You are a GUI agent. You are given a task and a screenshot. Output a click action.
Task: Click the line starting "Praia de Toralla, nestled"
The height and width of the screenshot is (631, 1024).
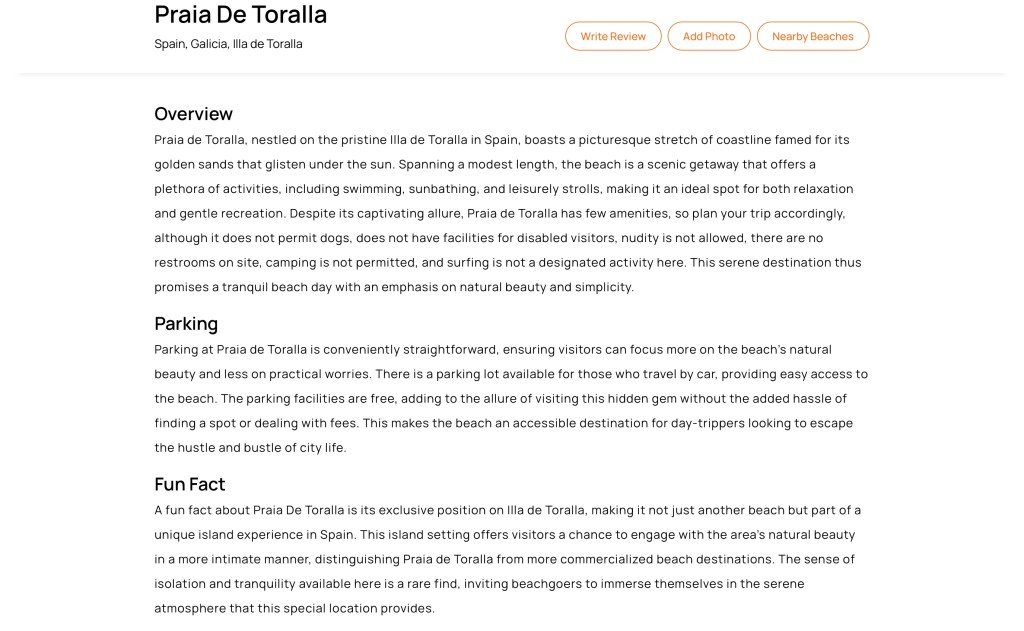point(501,140)
